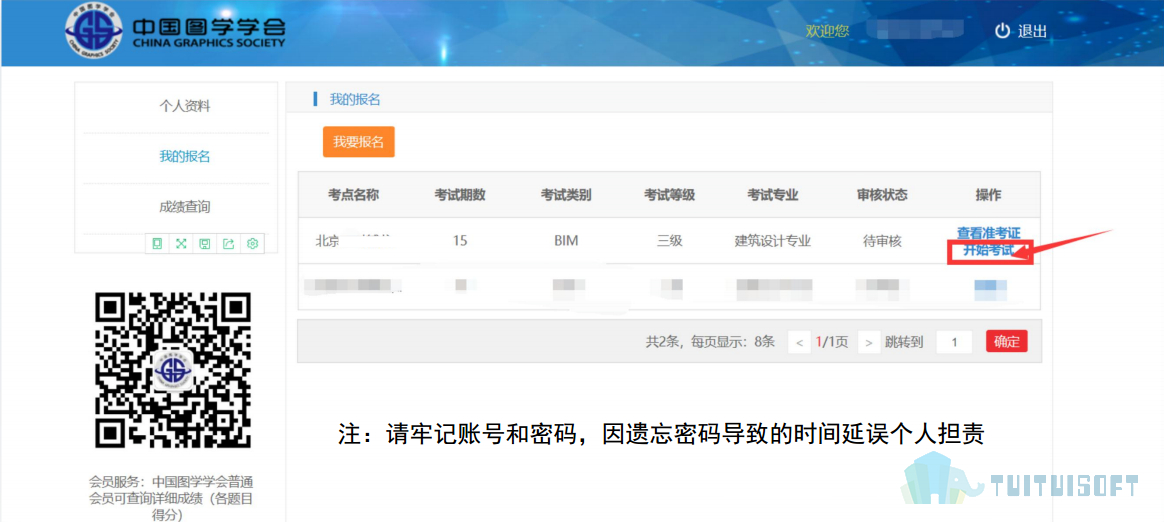Click the exam period cell 15
Viewport: 1164px width, 522px height.
pyautogui.click(x=460, y=241)
